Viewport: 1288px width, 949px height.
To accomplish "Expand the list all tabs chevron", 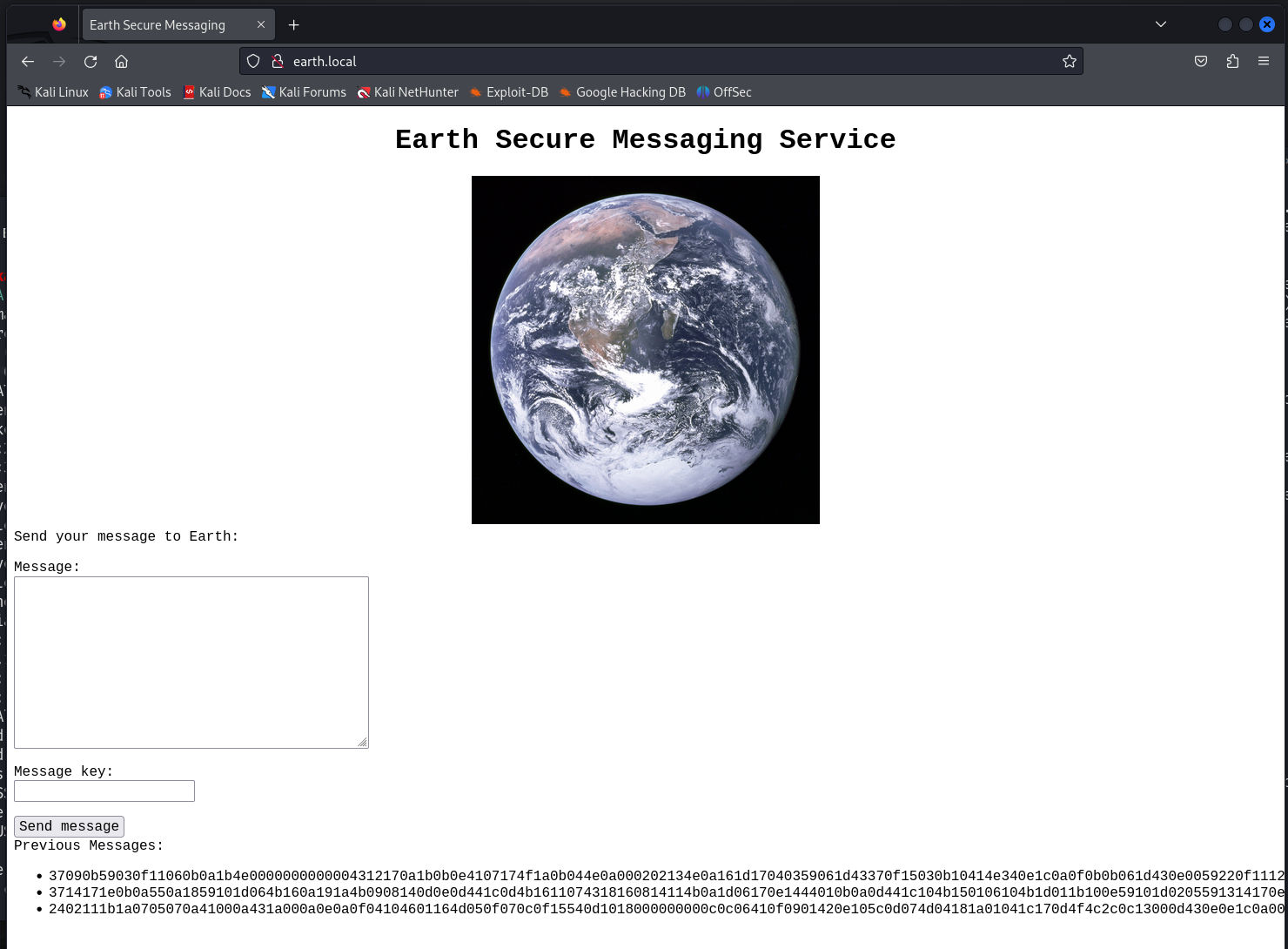I will point(1161,24).
